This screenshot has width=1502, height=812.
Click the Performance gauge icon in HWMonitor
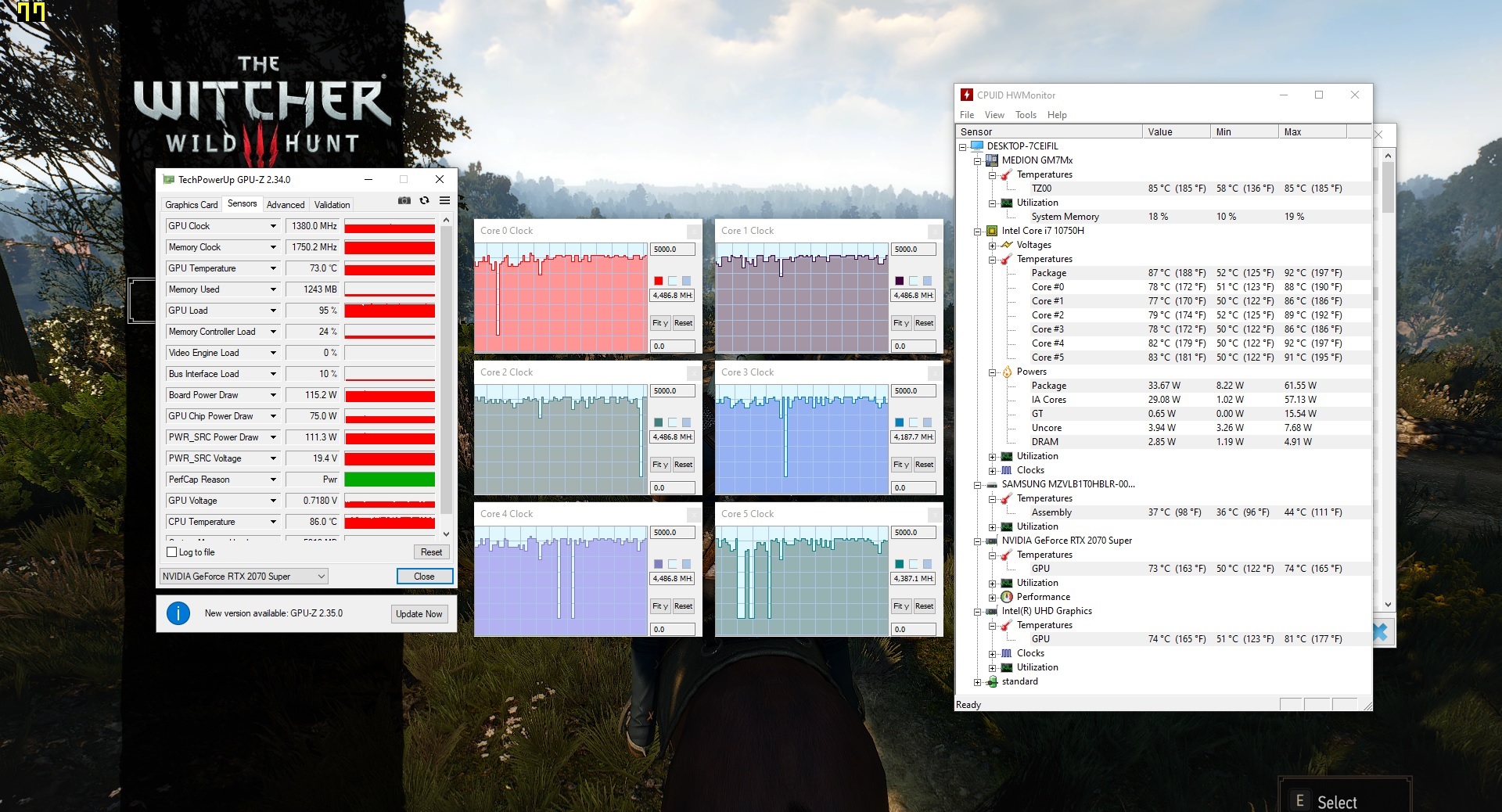point(1007,597)
